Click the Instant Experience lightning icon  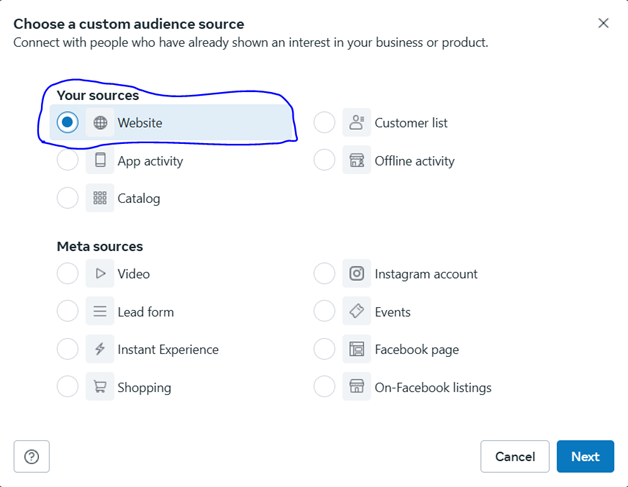(100, 349)
